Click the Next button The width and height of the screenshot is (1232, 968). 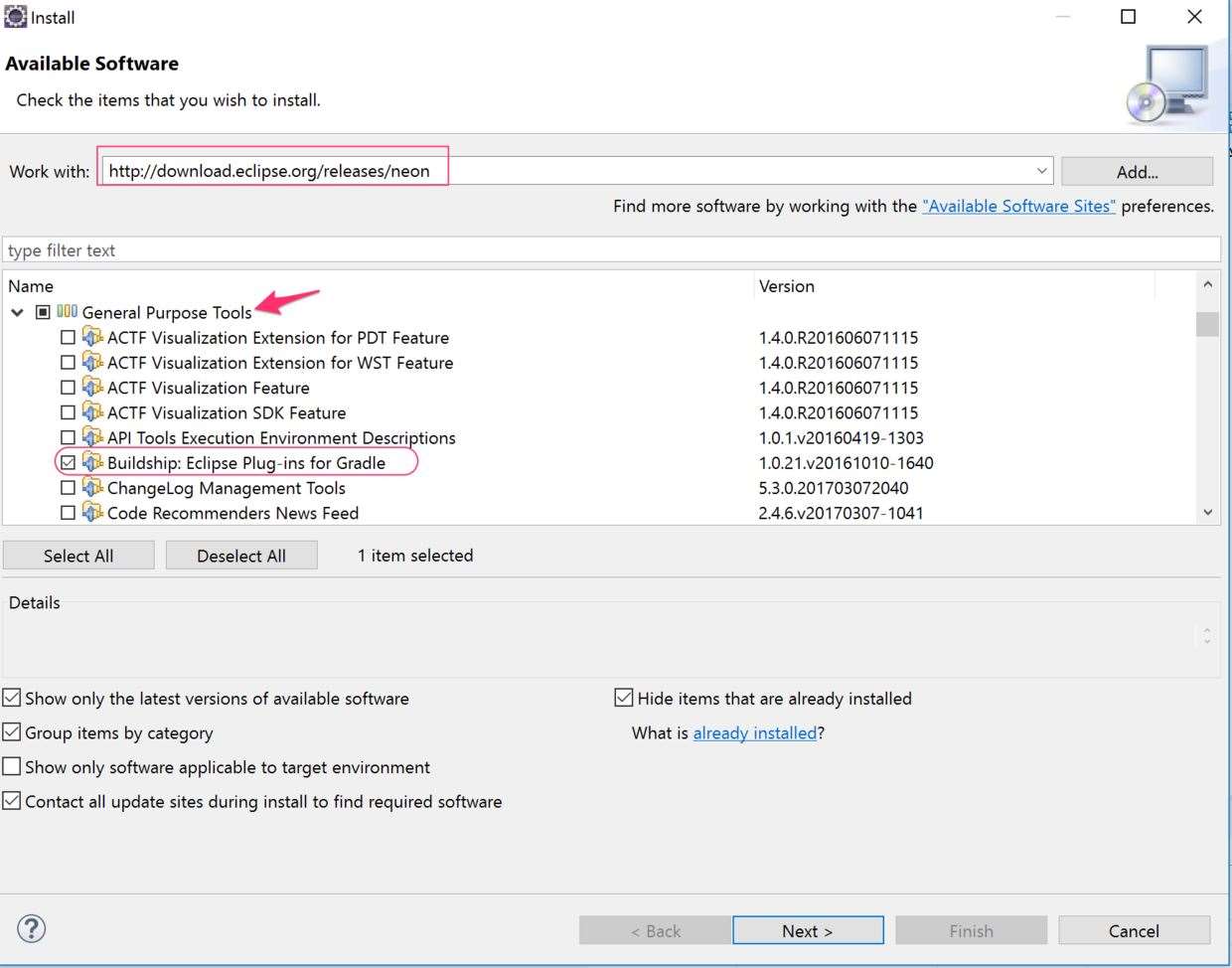coord(808,931)
